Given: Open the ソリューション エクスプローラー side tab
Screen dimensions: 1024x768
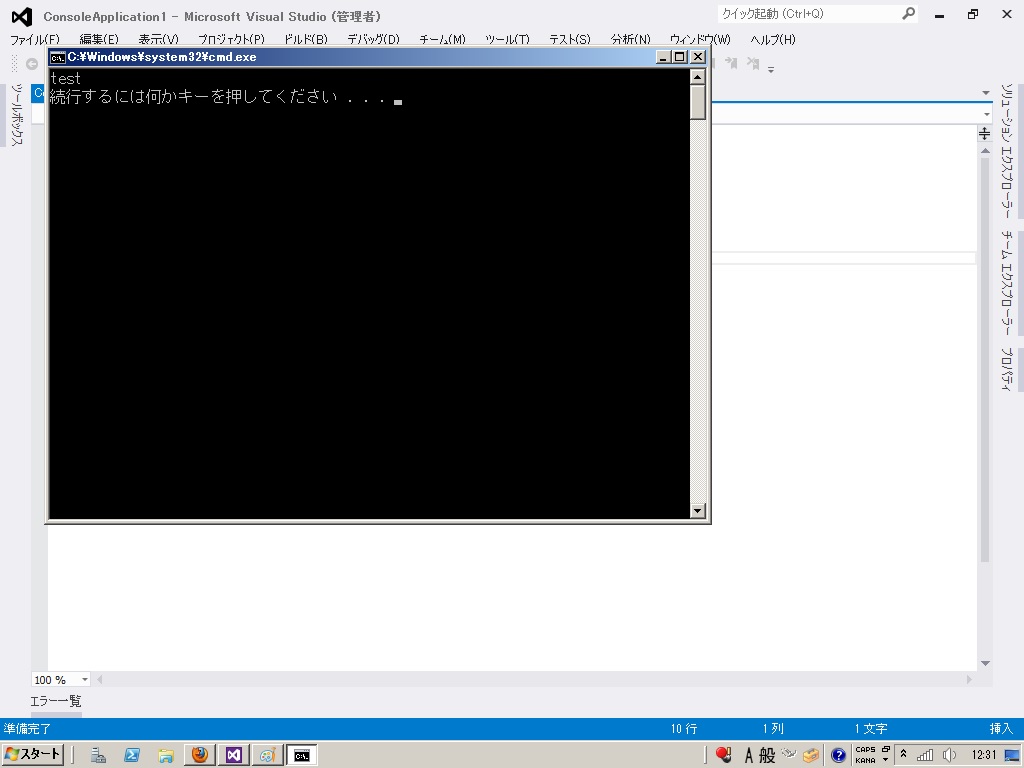Looking at the screenshot, I should (x=1008, y=151).
